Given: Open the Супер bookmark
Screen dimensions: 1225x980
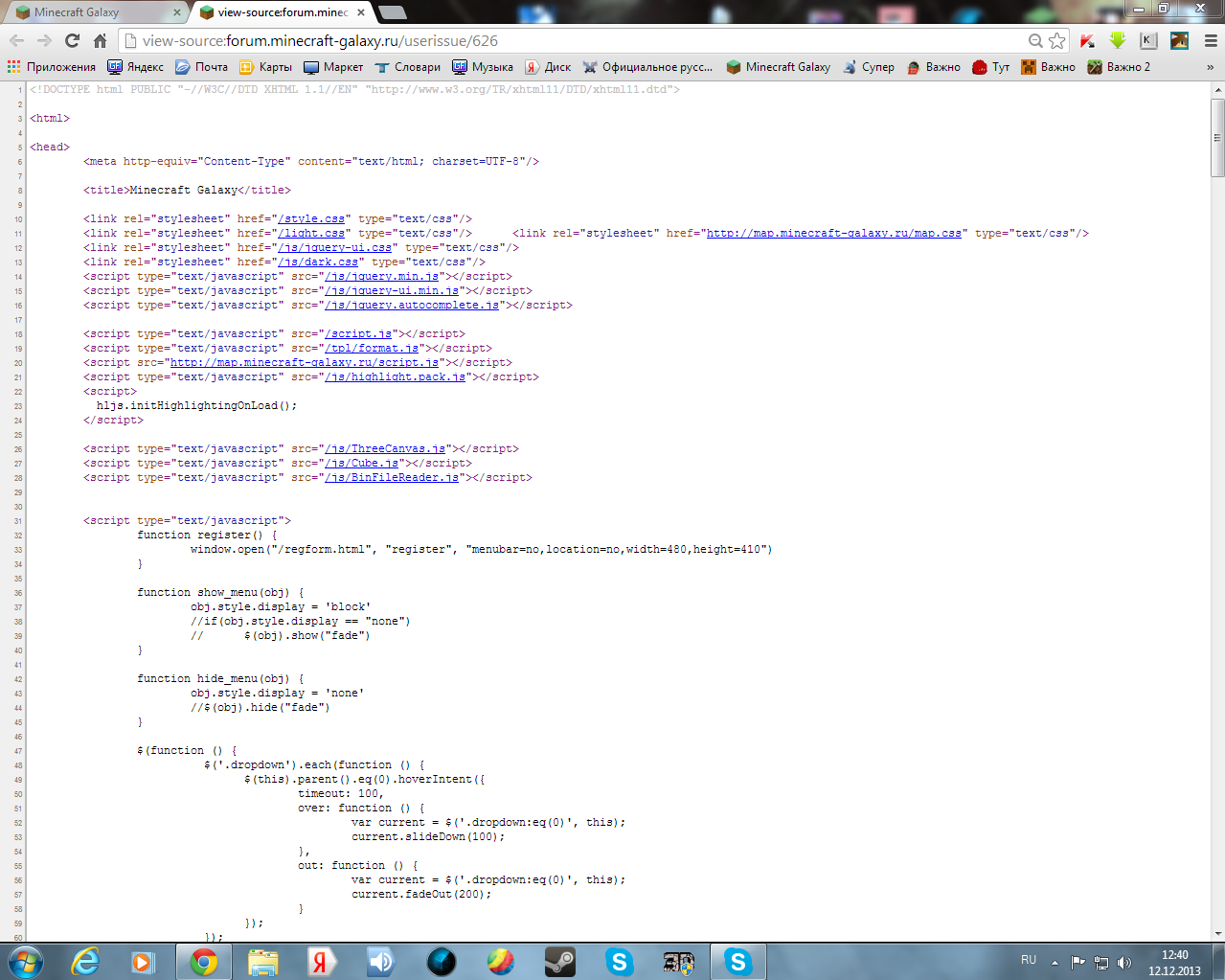Looking at the screenshot, I should click(x=868, y=67).
